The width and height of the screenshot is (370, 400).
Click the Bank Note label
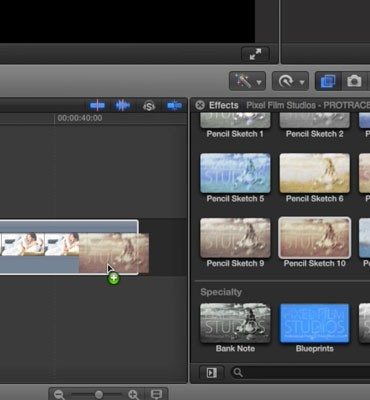tap(235, 349)
